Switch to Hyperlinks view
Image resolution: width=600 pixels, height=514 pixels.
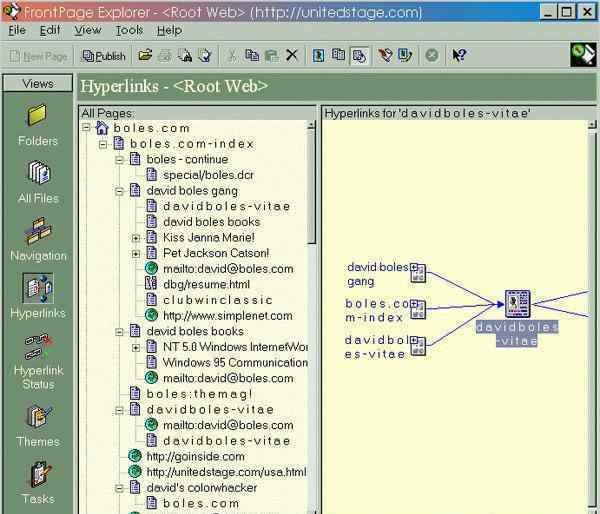38,296
